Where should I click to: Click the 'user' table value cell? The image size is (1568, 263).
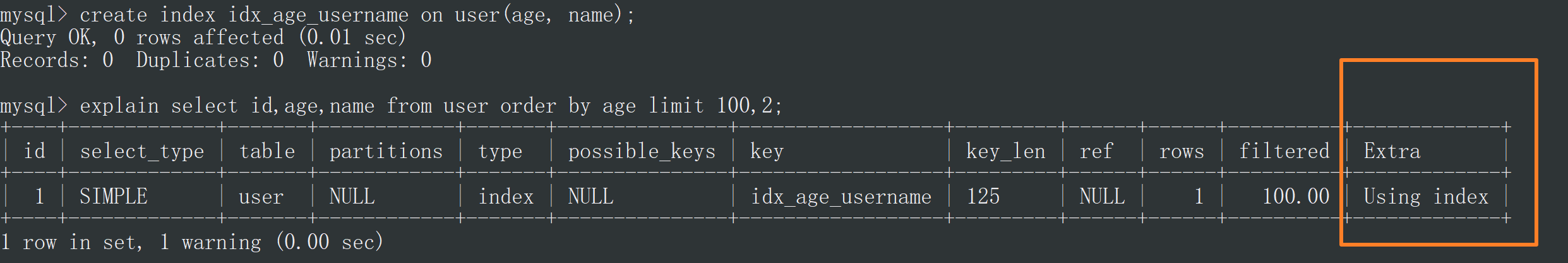point(261,197)
